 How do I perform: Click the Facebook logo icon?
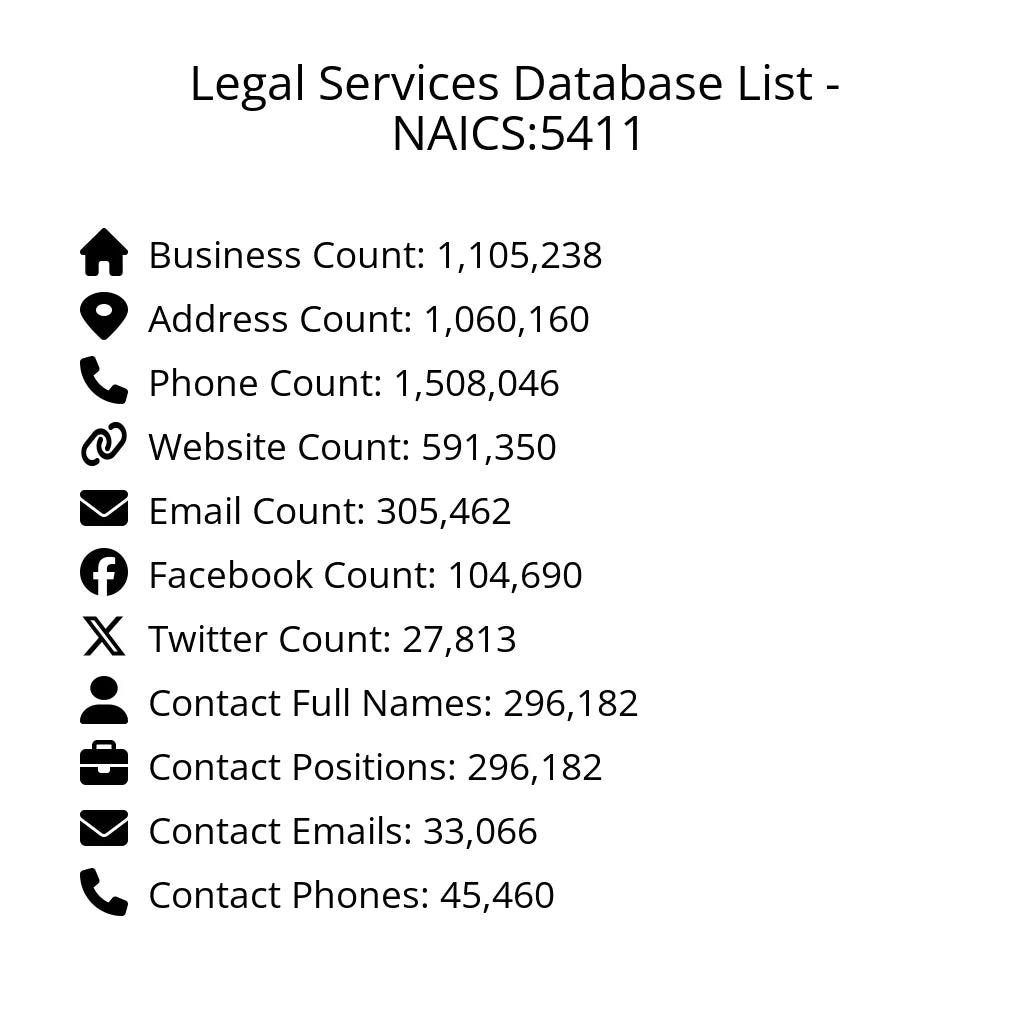pos(104,573)
